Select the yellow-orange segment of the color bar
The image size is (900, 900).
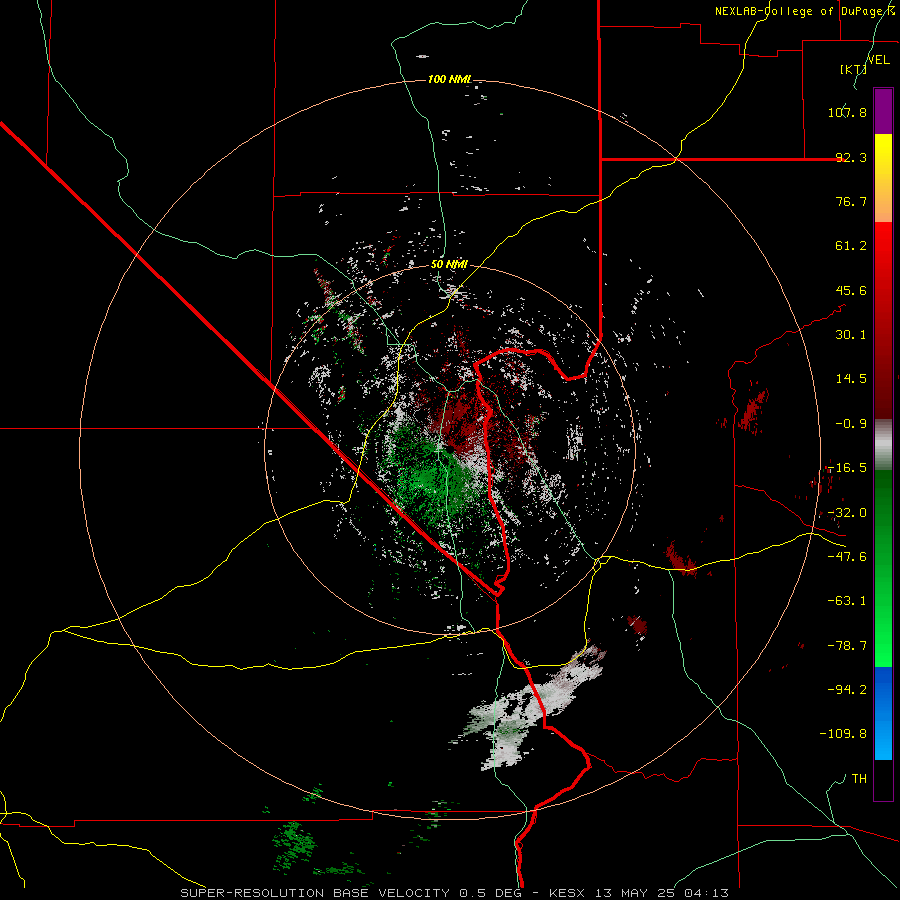[883, 178]
